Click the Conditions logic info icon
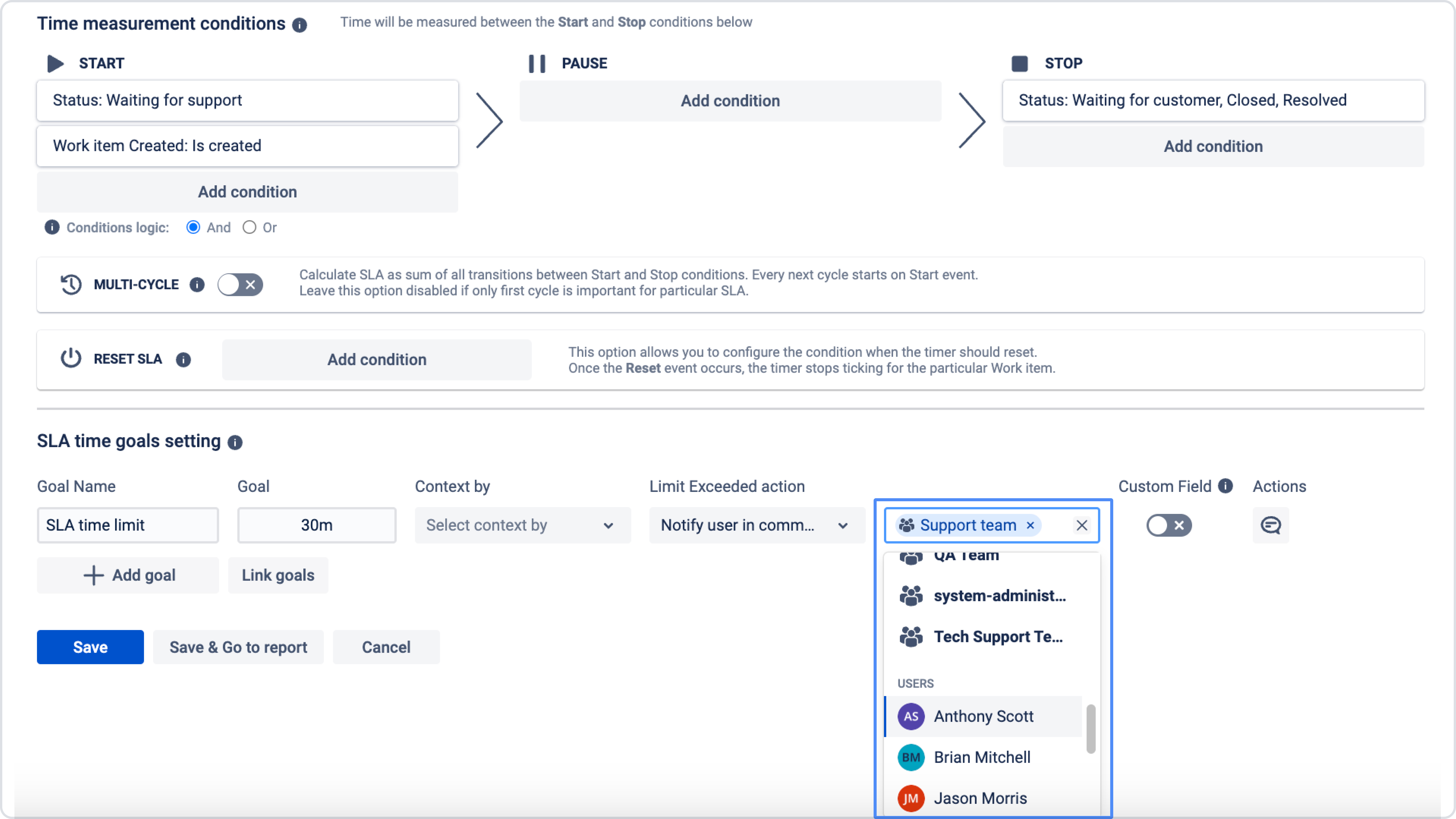This screenshot has height=819, width=1456. [52, 227]
